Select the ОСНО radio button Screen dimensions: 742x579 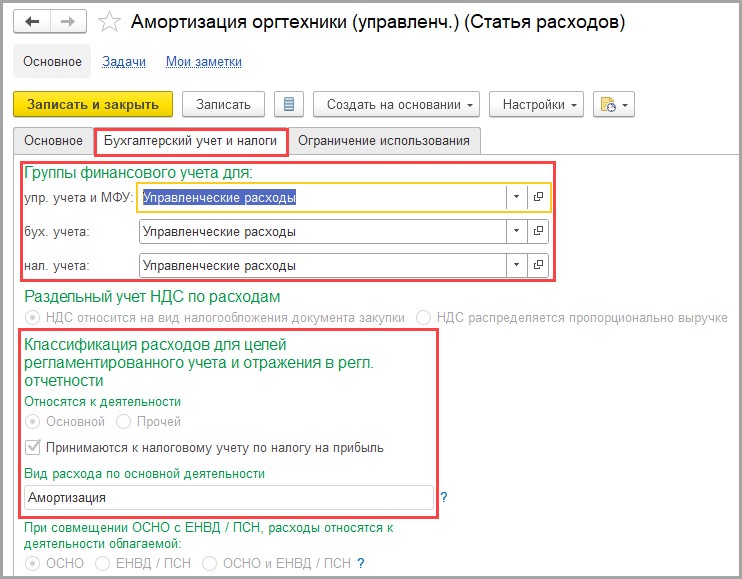[x=32, y=563]
